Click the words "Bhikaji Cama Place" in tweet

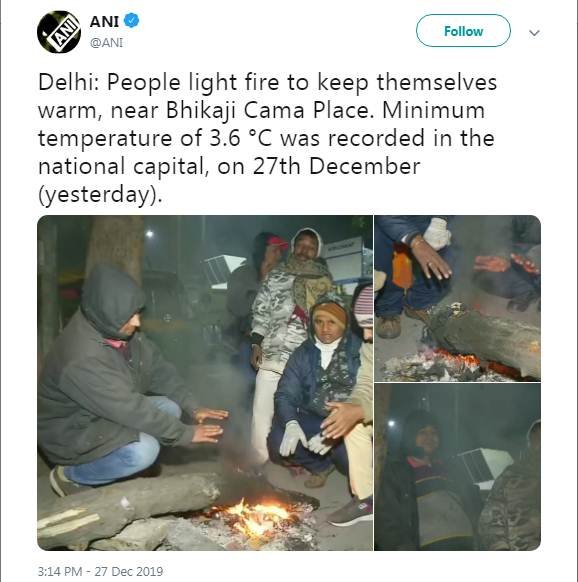point(270,110)
